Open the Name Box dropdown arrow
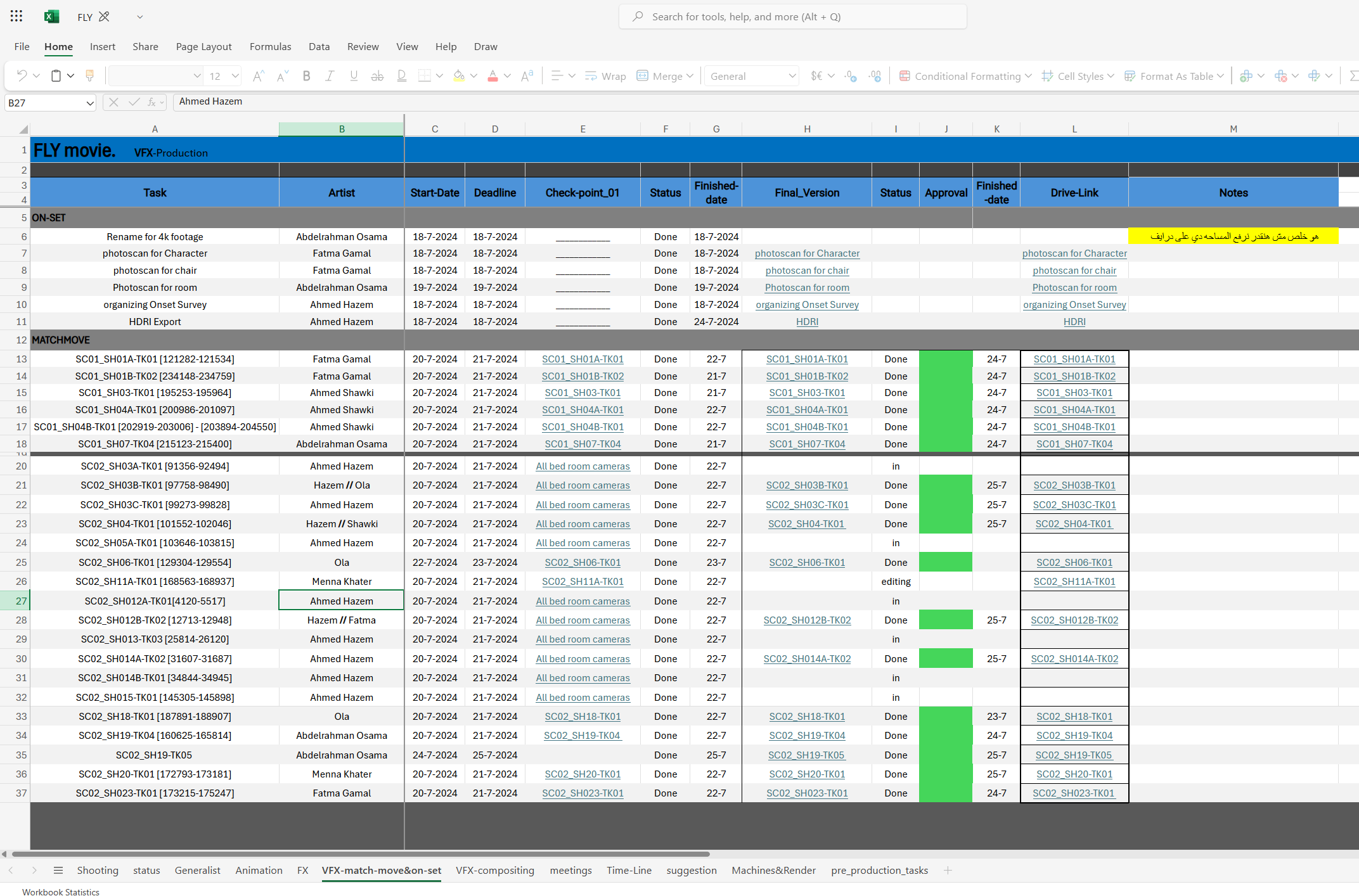 coord(89,103)
